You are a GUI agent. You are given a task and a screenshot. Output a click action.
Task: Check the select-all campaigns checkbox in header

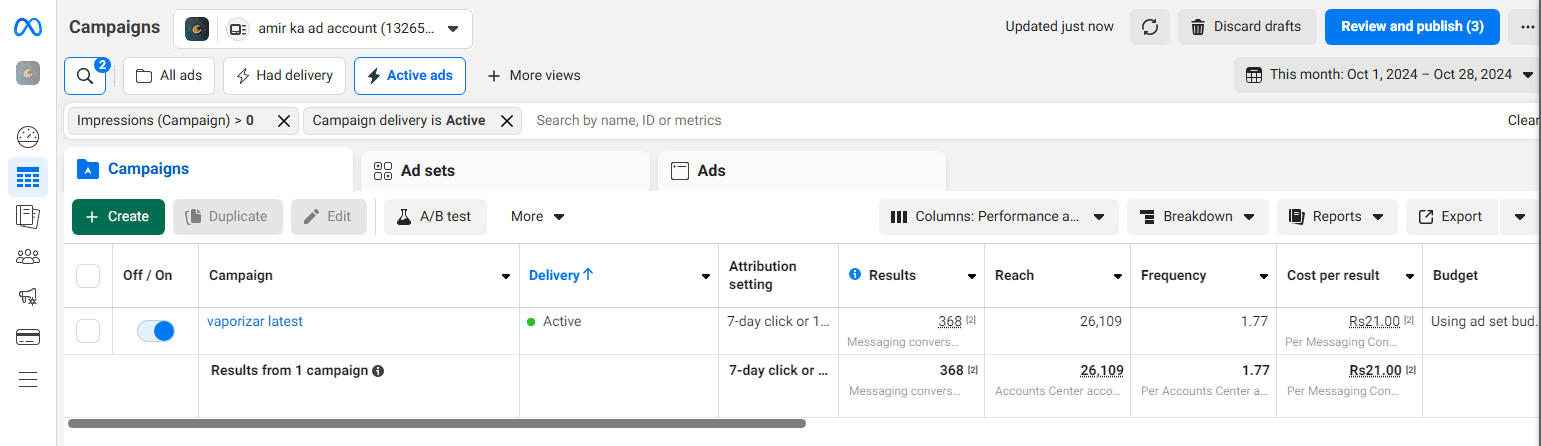click(88, 276)
